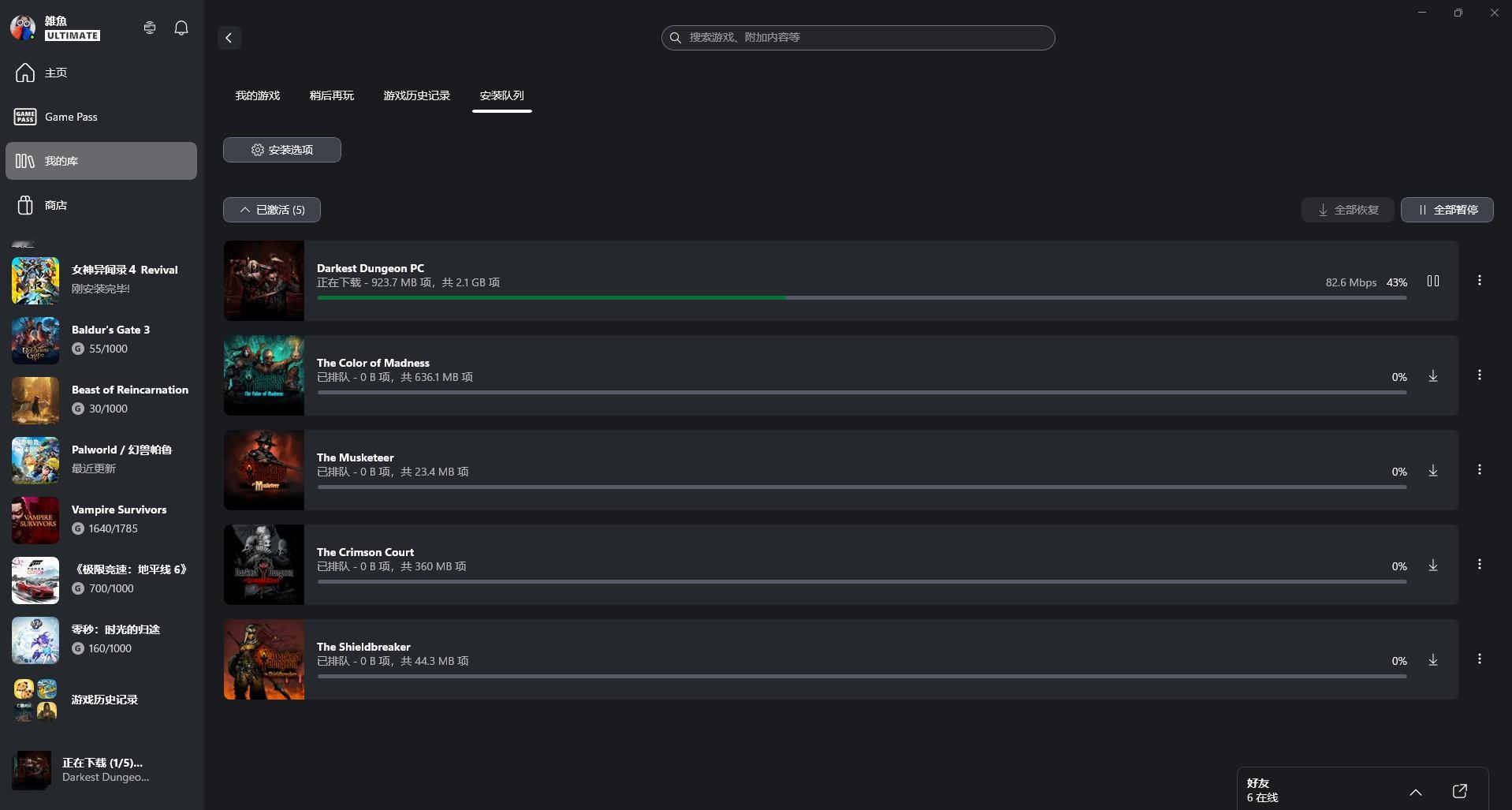Pause the Darkest Dungeon PC download
1512x810 pixels.
1433,281
